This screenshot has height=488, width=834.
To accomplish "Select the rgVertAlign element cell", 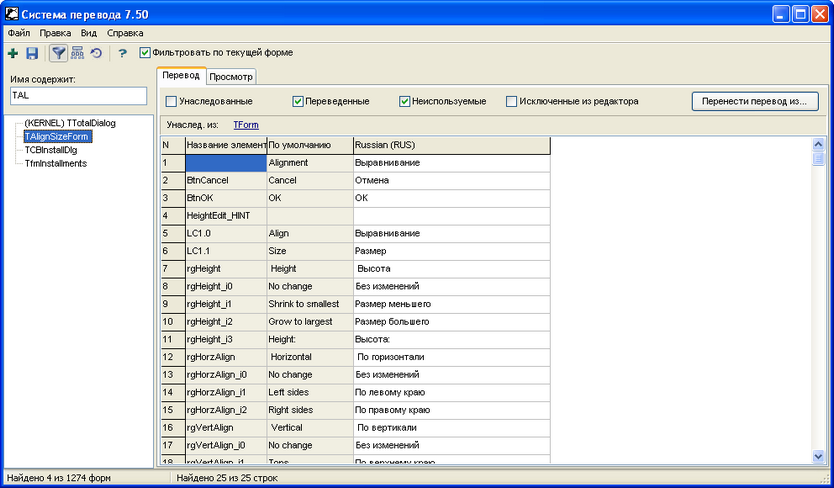I will pos(226,428).
